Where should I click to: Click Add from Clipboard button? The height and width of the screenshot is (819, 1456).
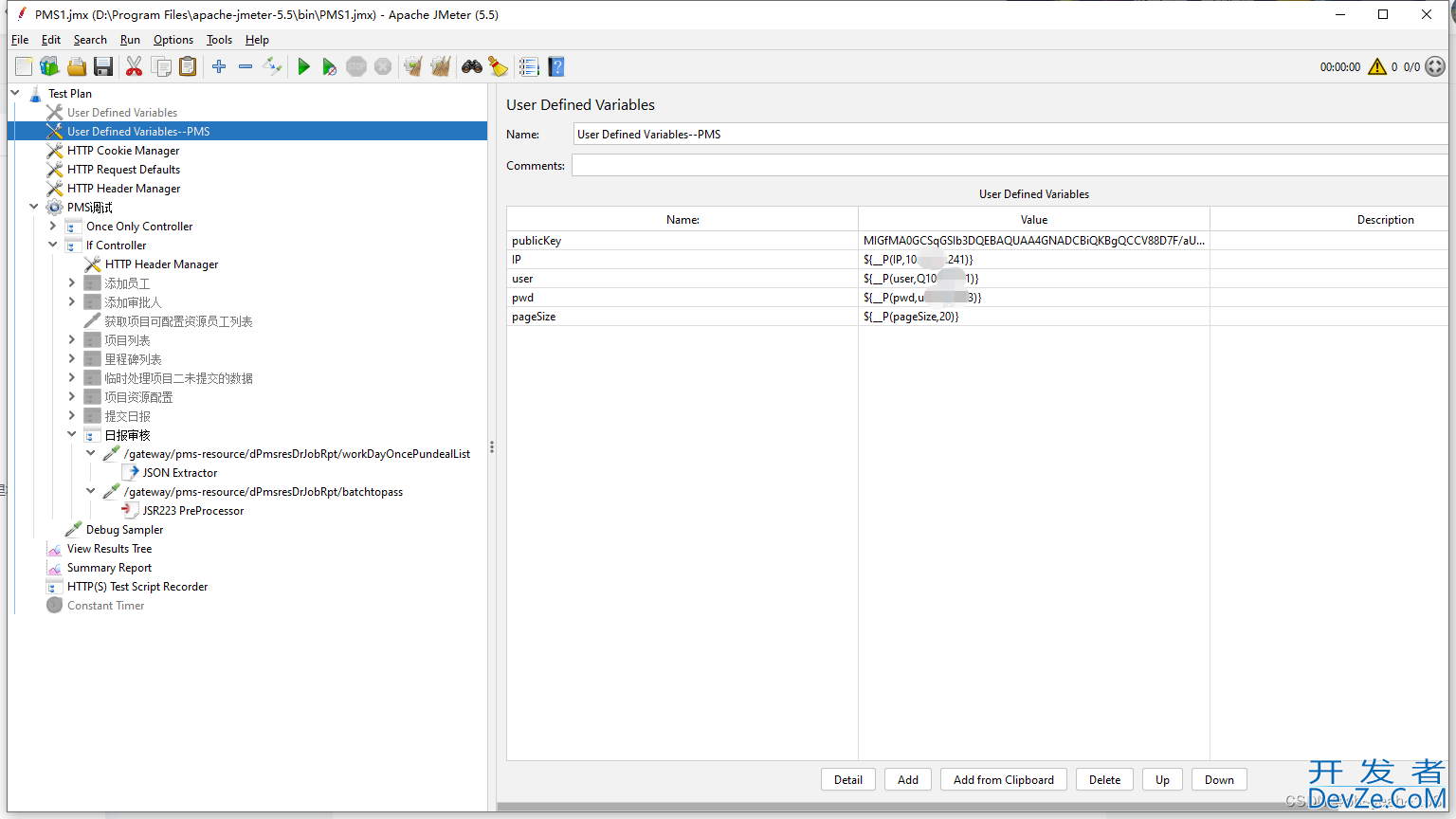coord(1004,780)
